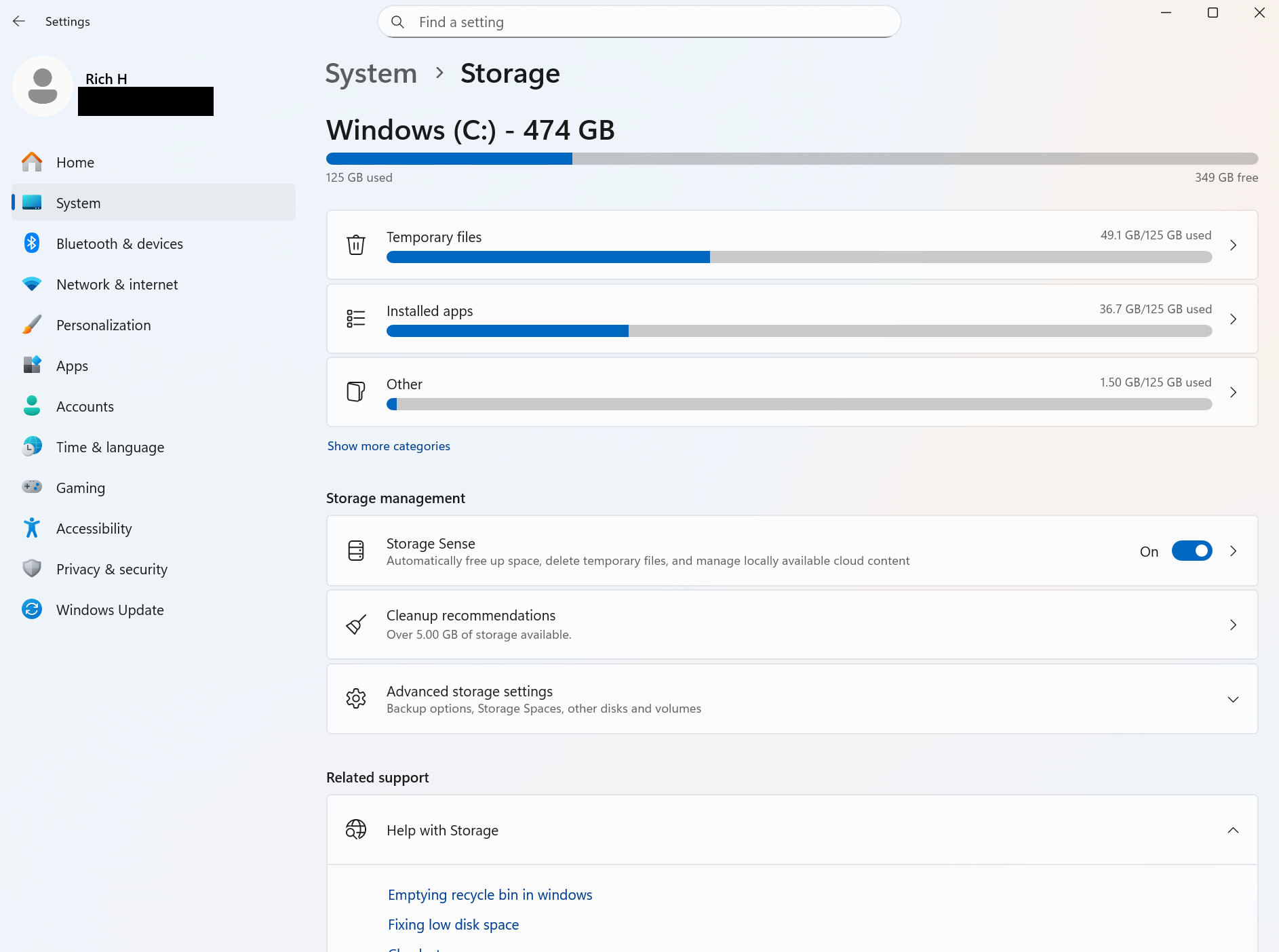Click Gaming label in the sidebar
Viewport: 1279px width, 952px height.
(81, 488)
